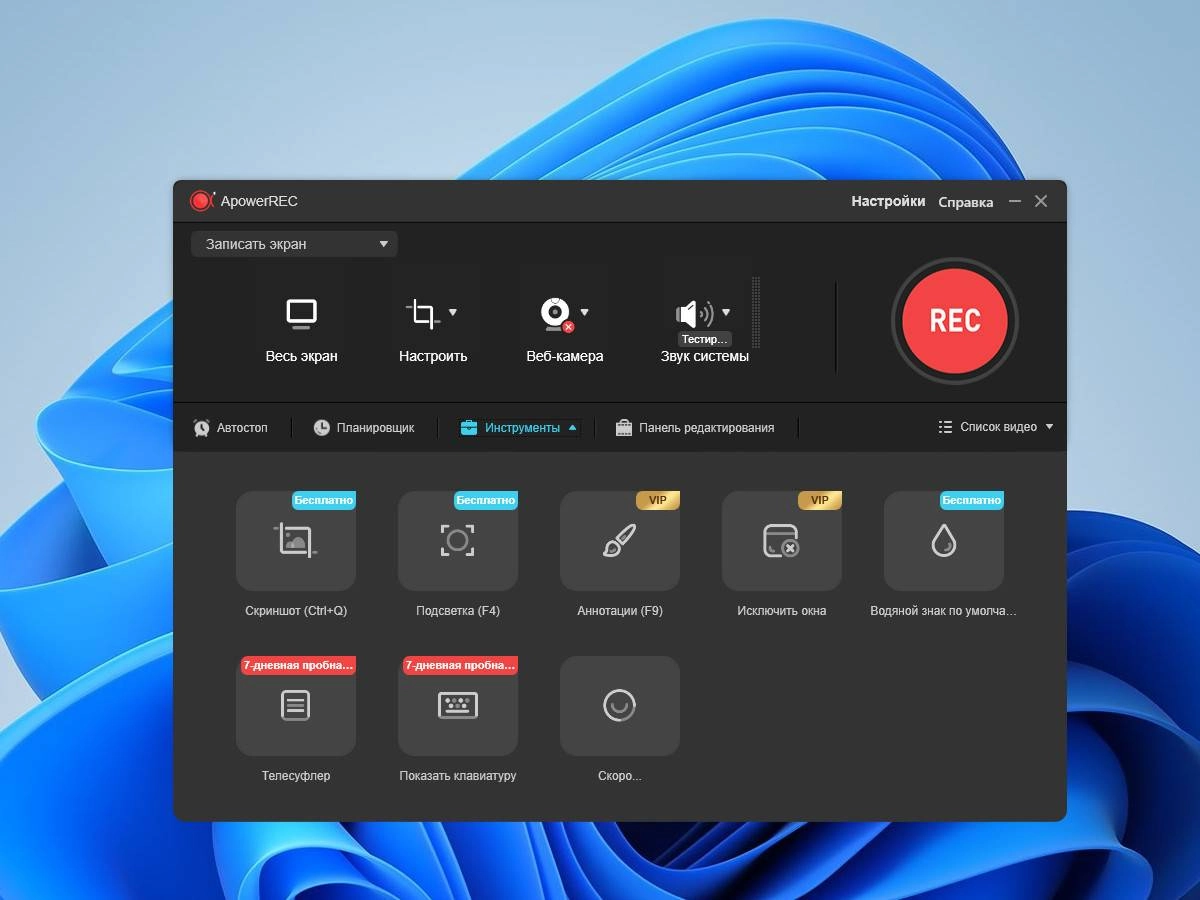Minimize the ApowerREC window
Image resolution: width=1200 pixels, height=900 pixels.
(x=1015, y=201)
